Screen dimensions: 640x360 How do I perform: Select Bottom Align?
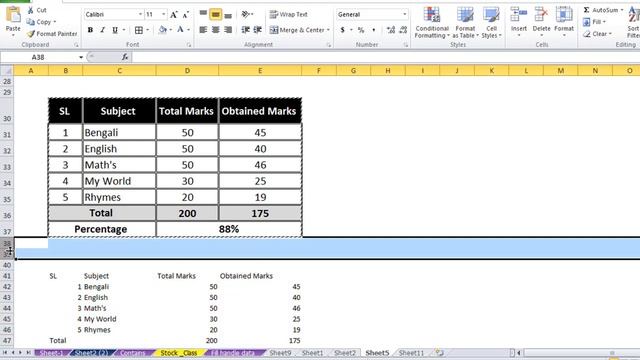tap(228, 15)
